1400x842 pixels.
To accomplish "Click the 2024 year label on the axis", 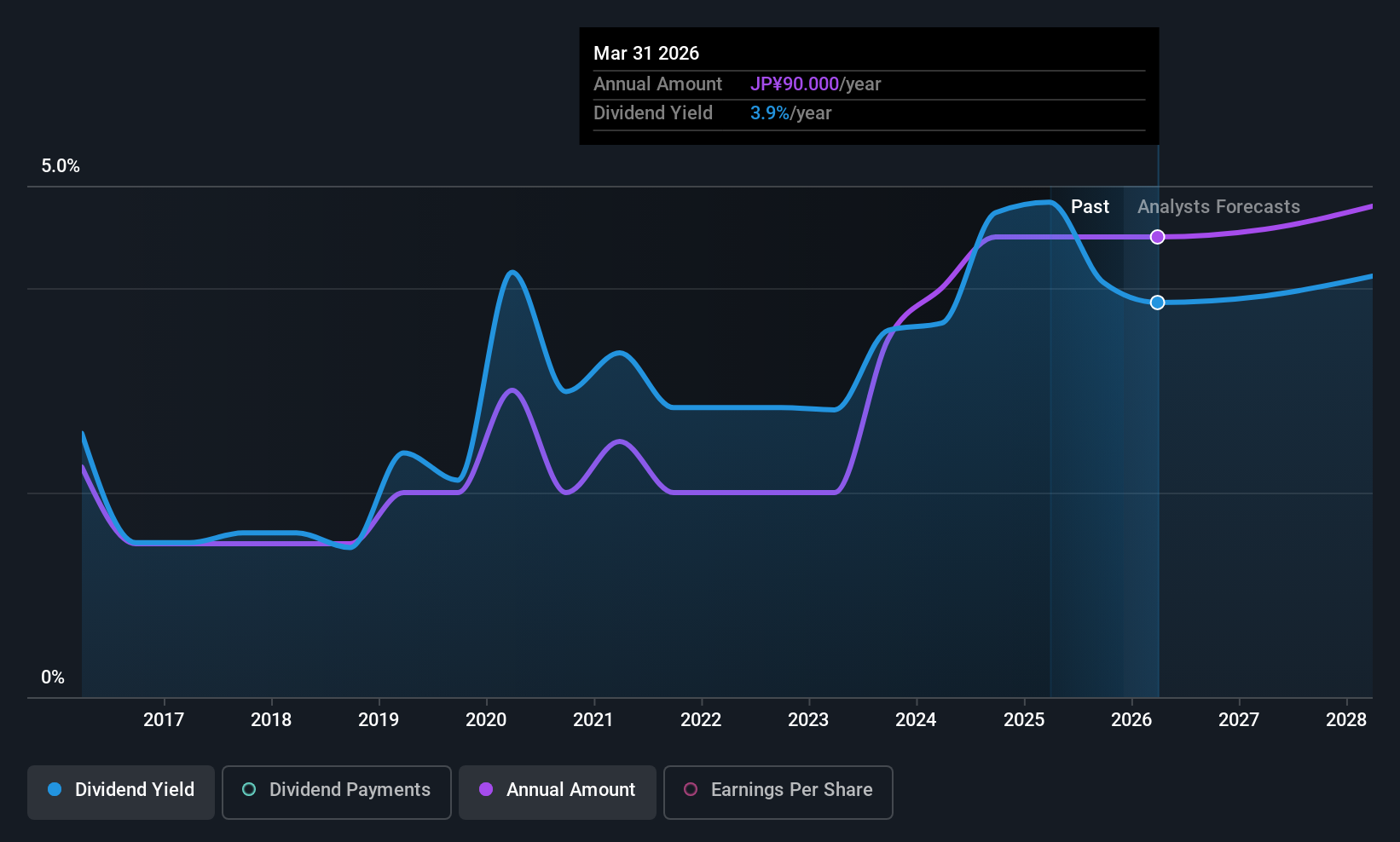I will (x=916, y=720).
